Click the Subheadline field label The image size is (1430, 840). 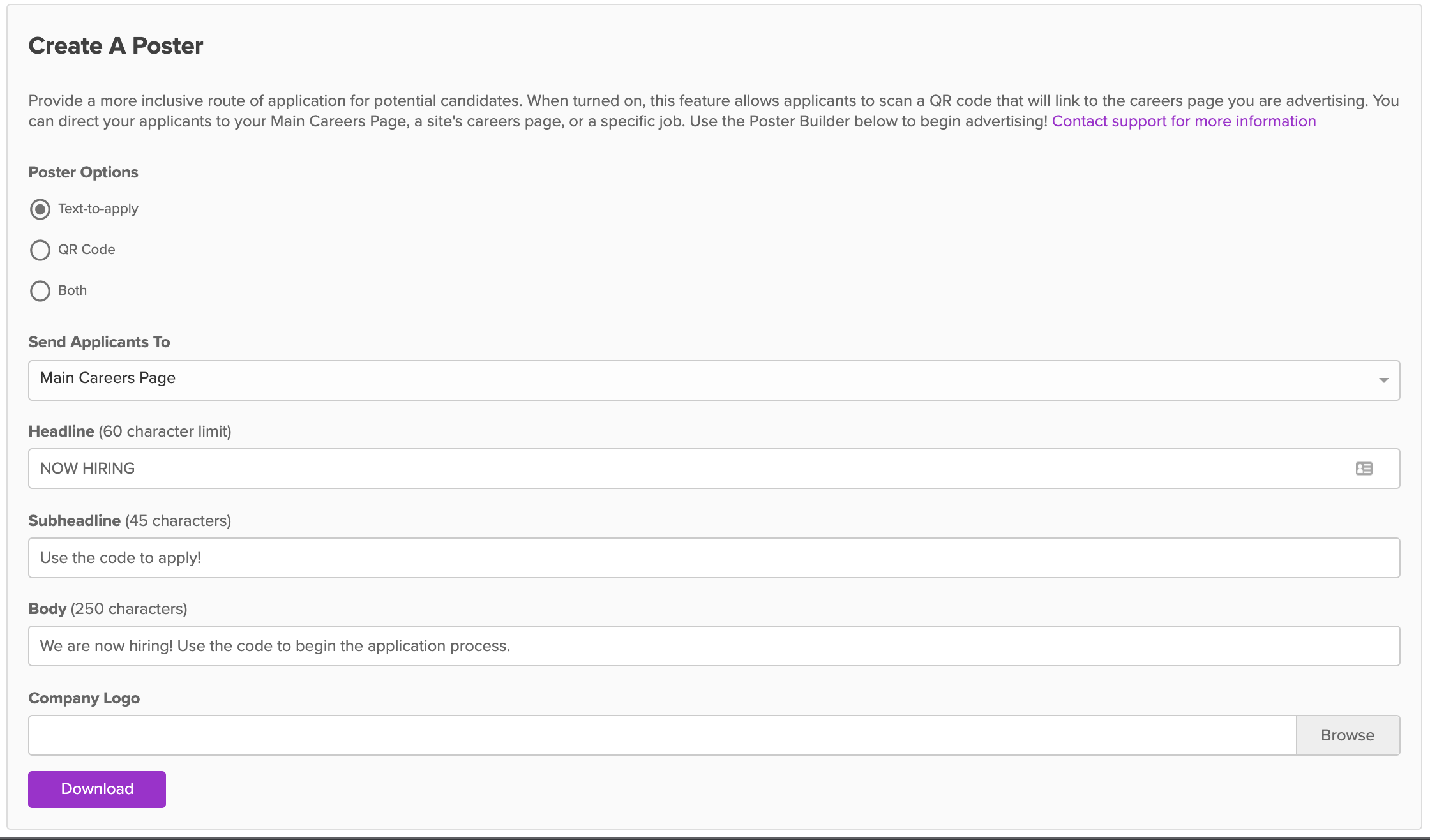point(74,521)
